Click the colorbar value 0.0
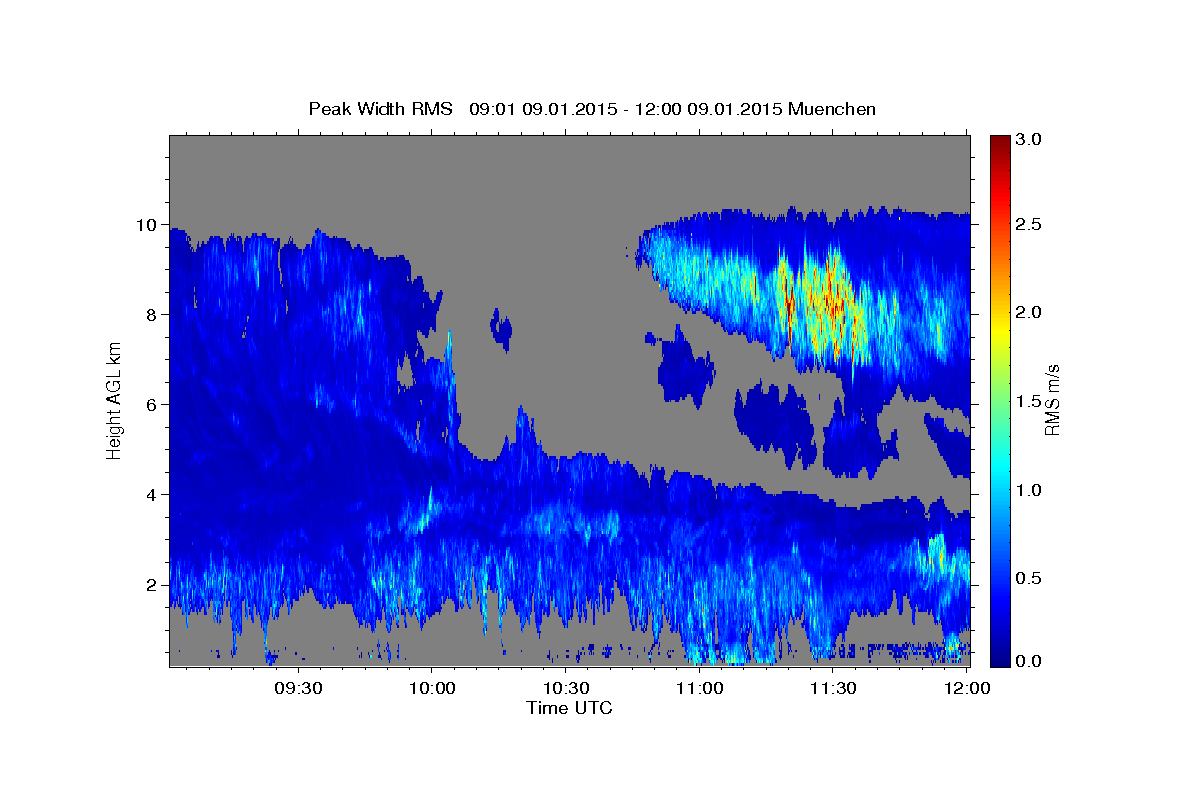The height and width of the screenshot is (800, 1200). coord(1030,661)
